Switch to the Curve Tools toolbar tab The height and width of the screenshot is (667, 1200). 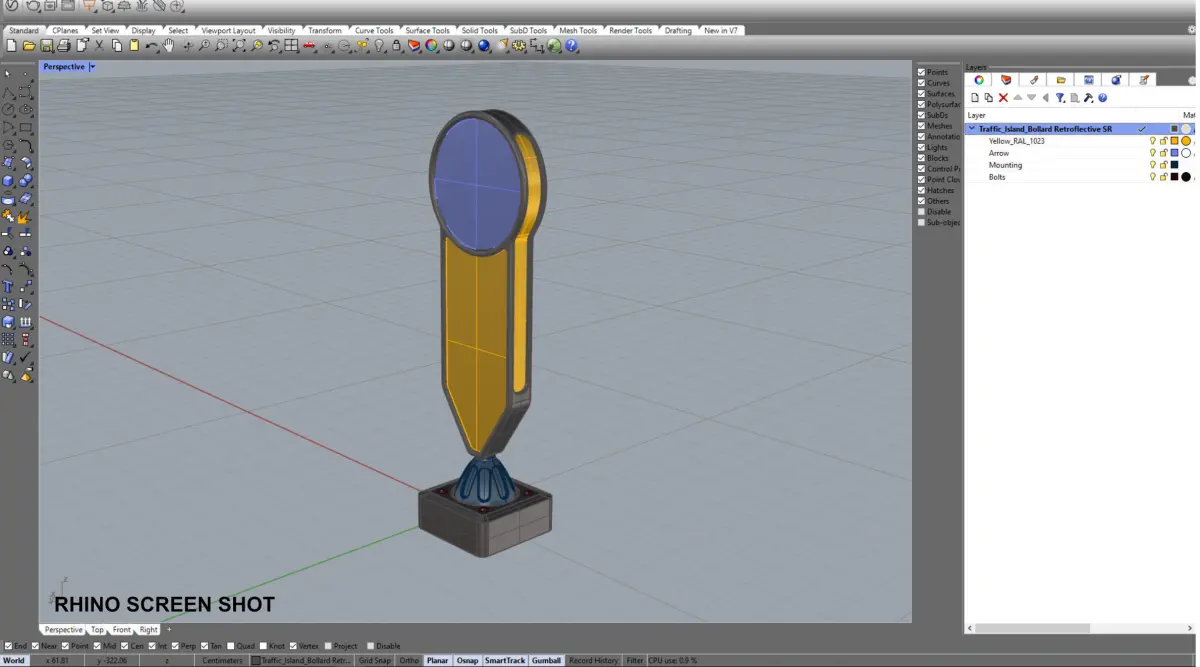click(x=374, y=31)
